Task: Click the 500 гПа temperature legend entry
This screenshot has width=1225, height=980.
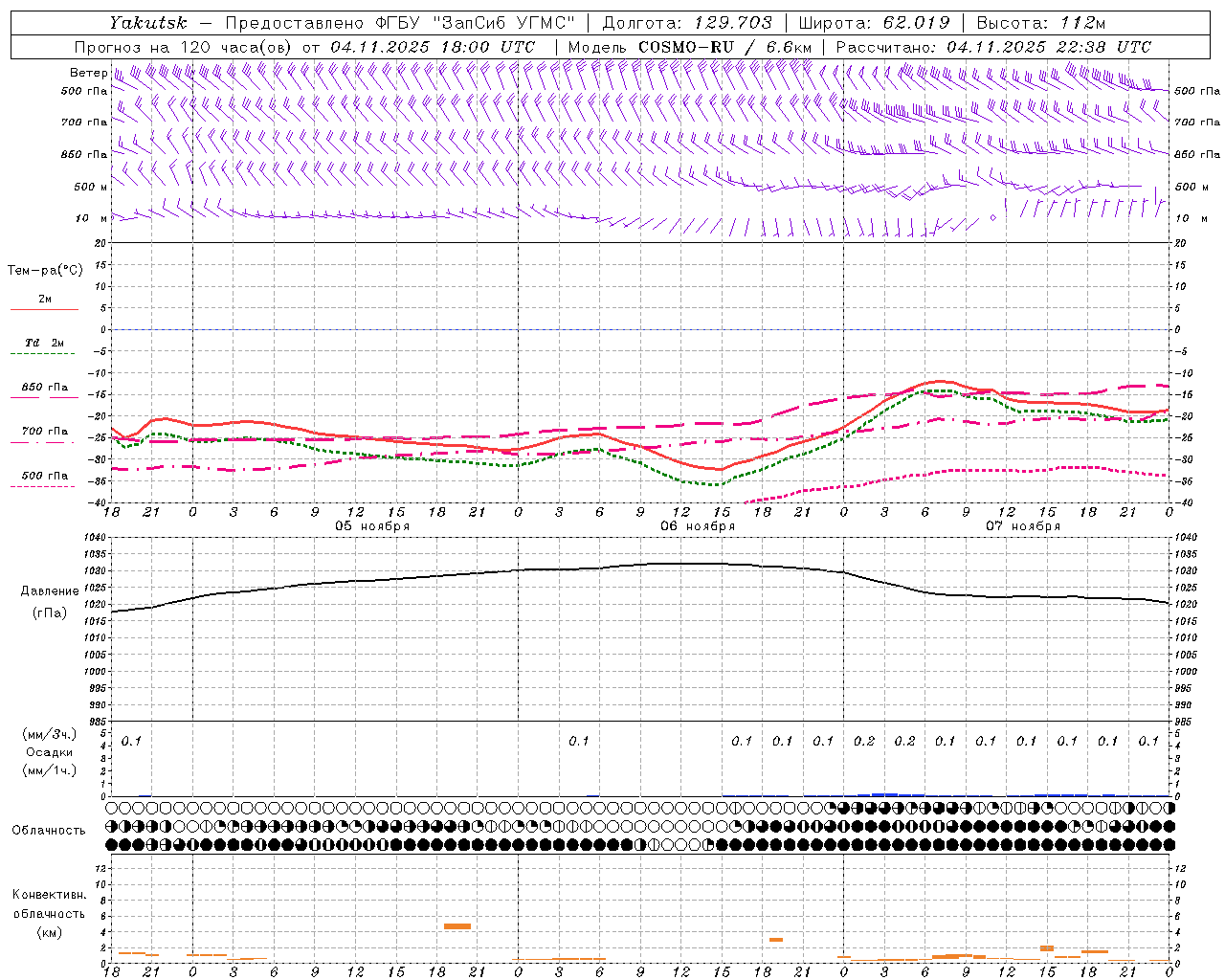Action: [x=44, y=476]
